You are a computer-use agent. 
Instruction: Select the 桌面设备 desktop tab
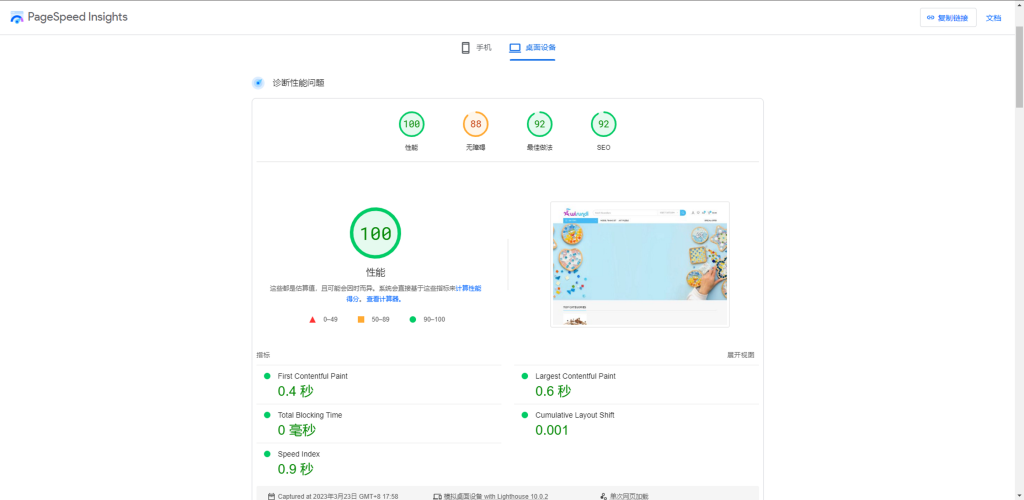pos(532,48)
